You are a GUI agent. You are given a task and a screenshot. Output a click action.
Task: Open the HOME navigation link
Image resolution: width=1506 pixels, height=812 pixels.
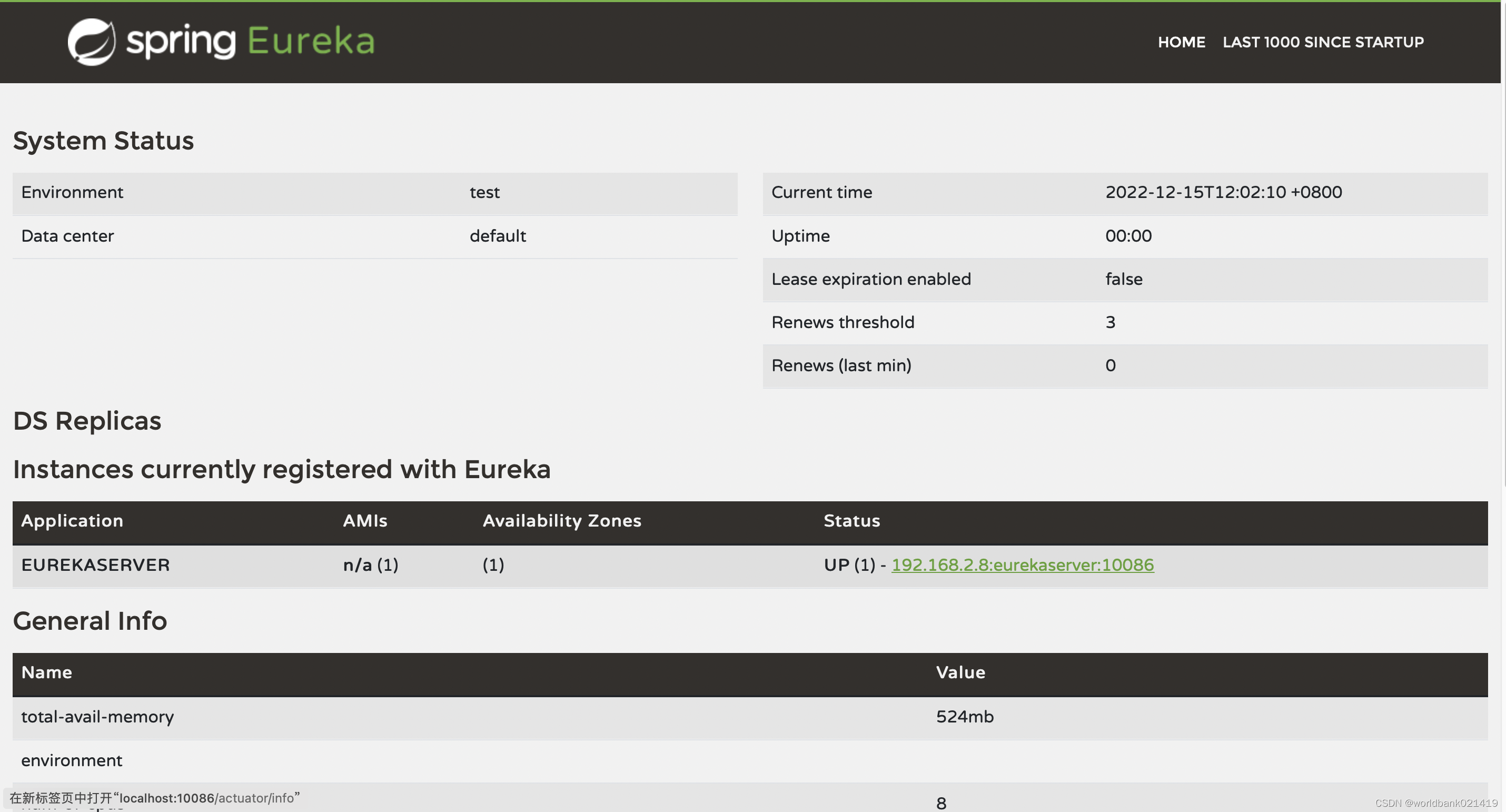(x=1181, y=42)
